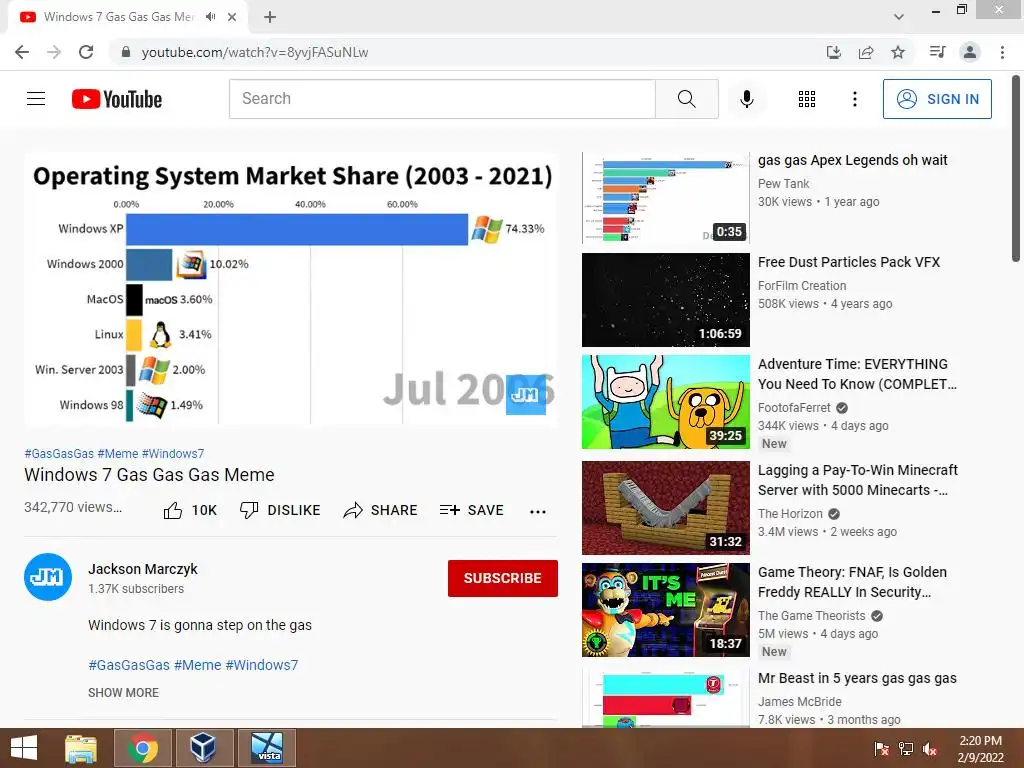Image resolution: width=1024 pixels, height=768 pixels.
Task: Mute tab via speaker icon
Action: 210,17
